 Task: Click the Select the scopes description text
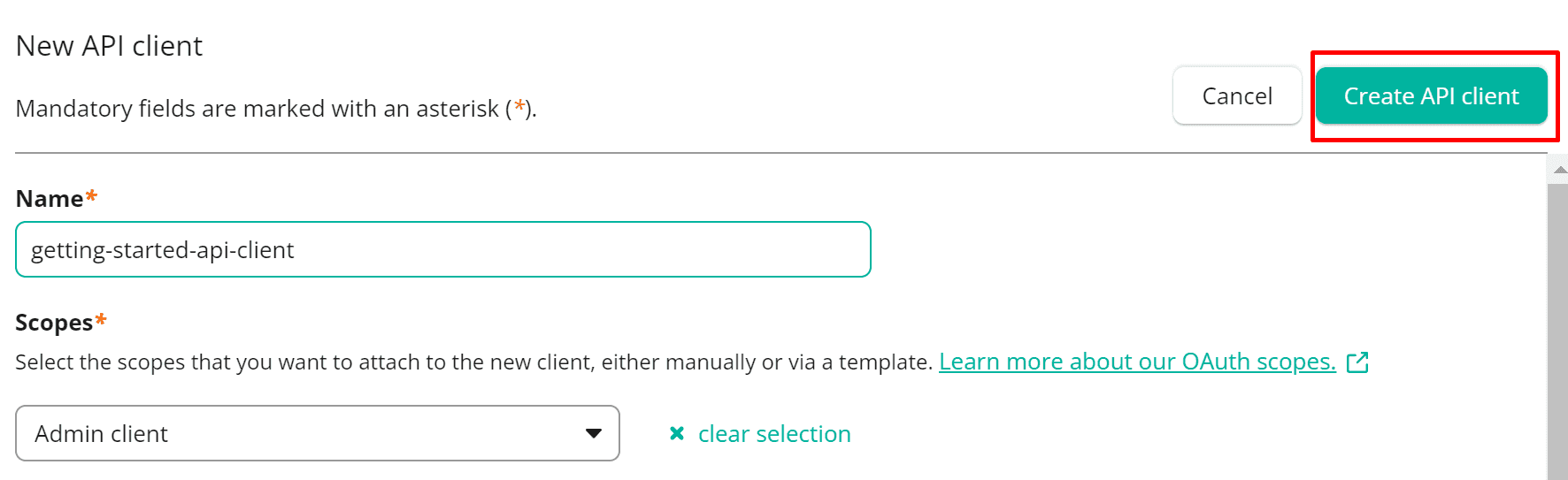[473, 362]
